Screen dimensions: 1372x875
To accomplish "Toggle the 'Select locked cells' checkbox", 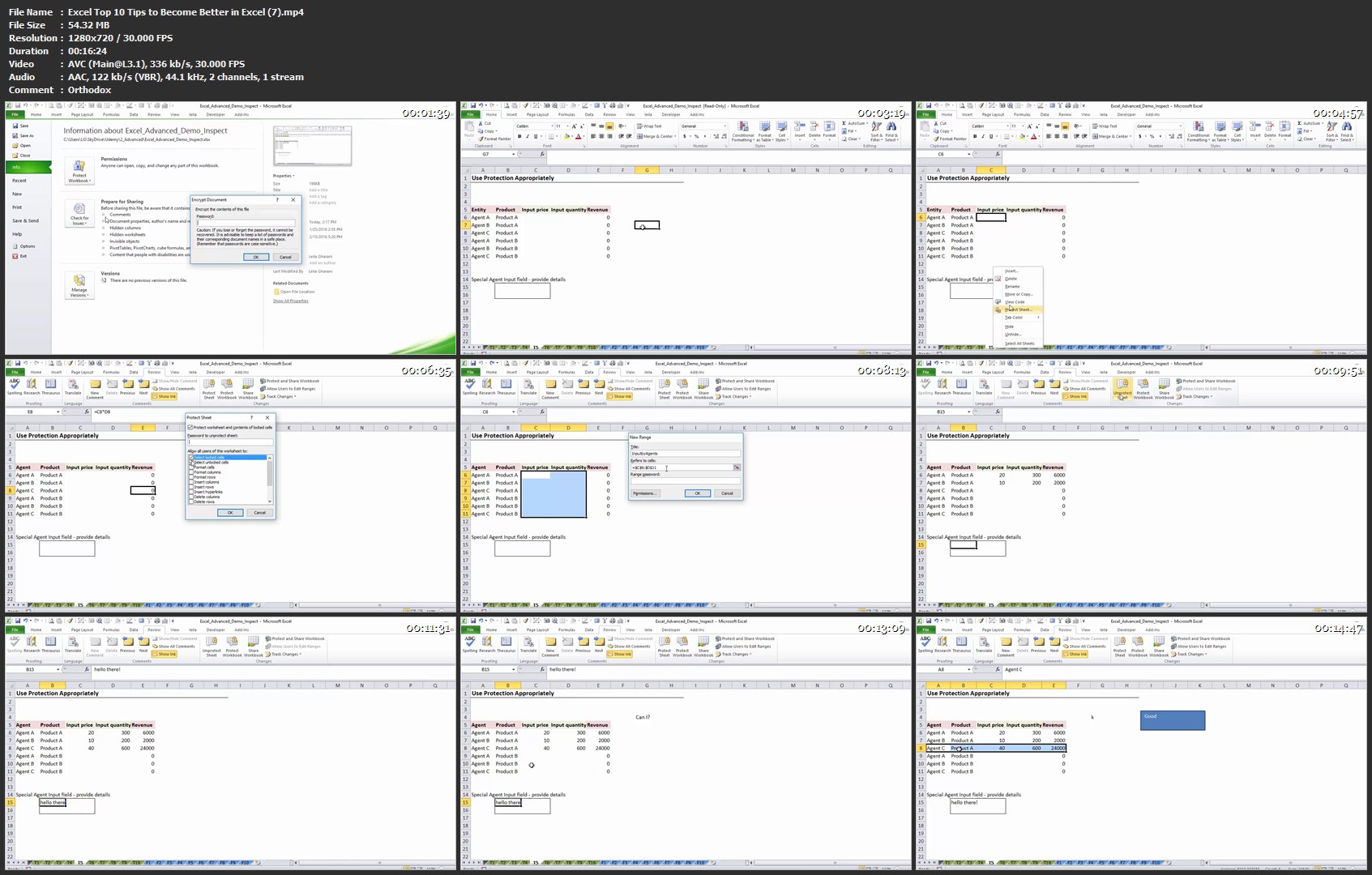I will 191,458.
